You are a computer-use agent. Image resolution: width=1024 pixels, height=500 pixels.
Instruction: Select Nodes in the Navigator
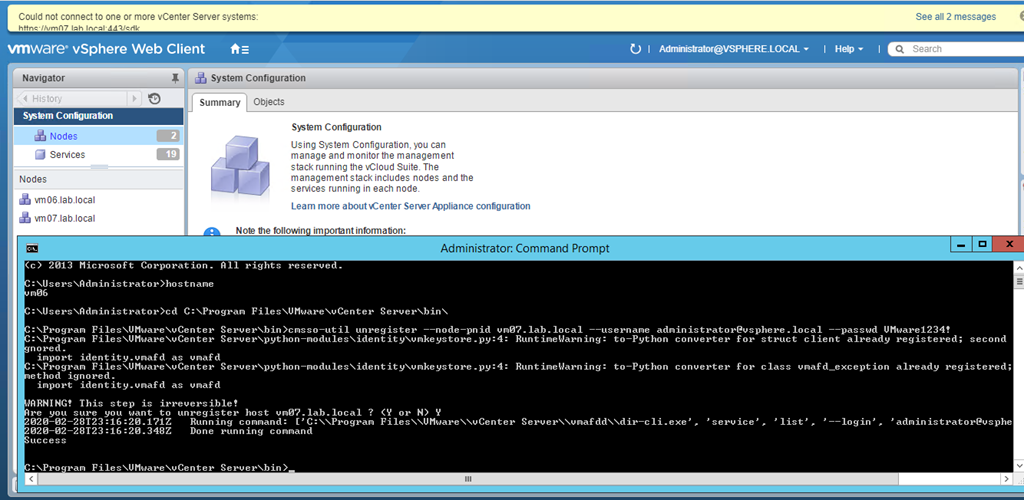point(63,136)
